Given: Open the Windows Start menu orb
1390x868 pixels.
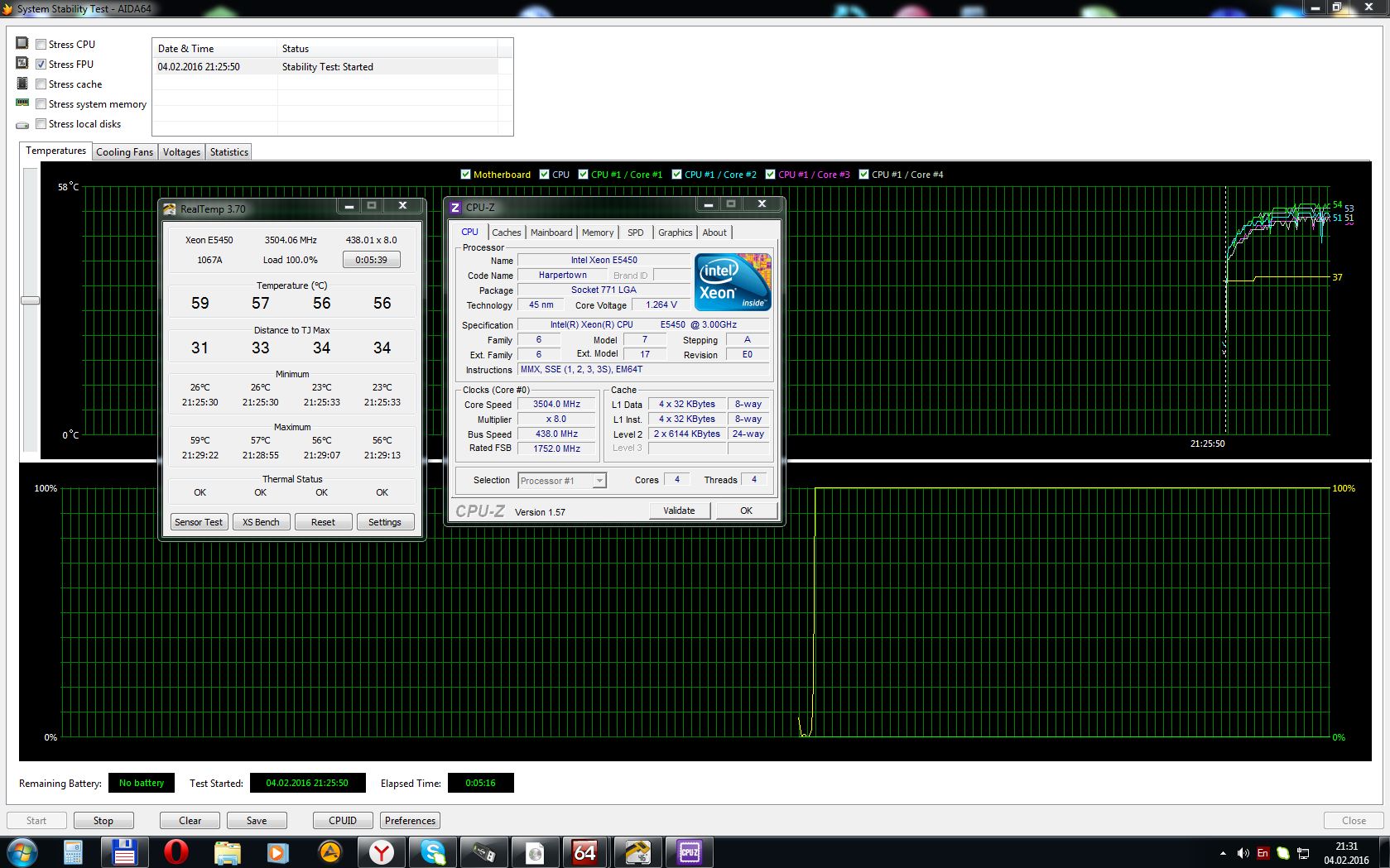Looking at the screenshot, I should (x=22, y=852).
